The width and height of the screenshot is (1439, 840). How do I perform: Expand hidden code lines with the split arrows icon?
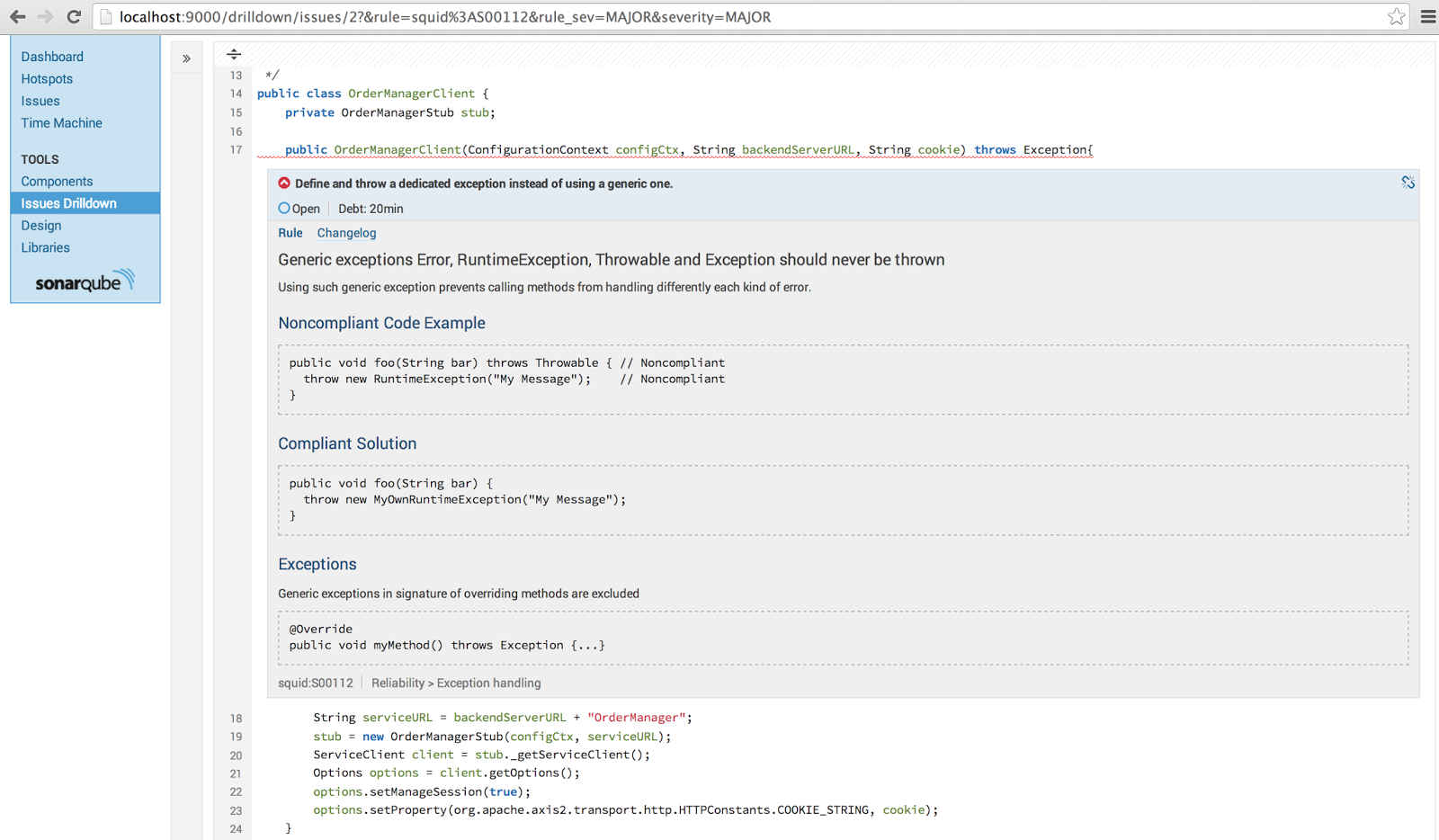[234, 54]
